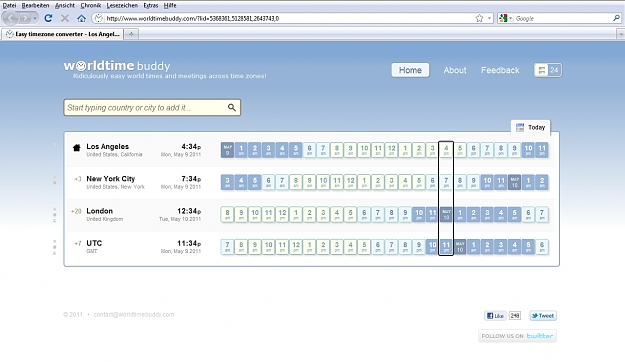625x362 pixels.
Task: Select 12 pm in the UTC row
Action: point(296,247)
